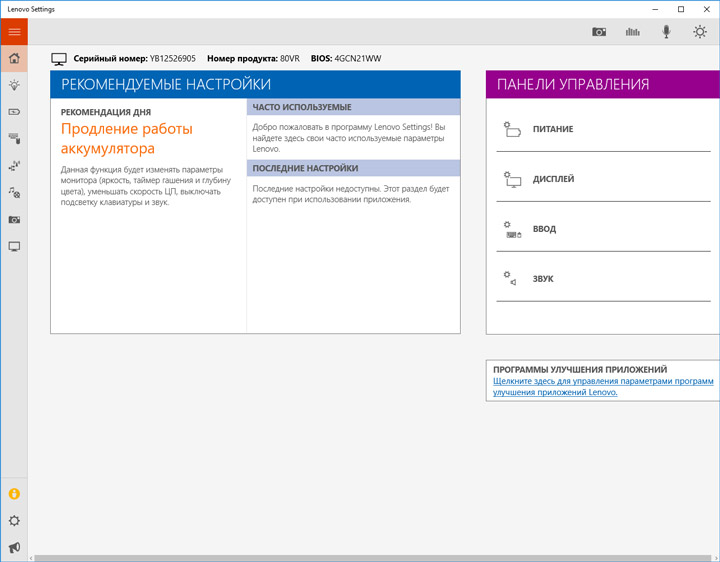Image resolution: width=720 pixels, height=562 pixels.
Task: Click the РЕКОМЕНДУЕМЫЕ НАСТРОЙКИ blue header
Action: tap(255, 84)
